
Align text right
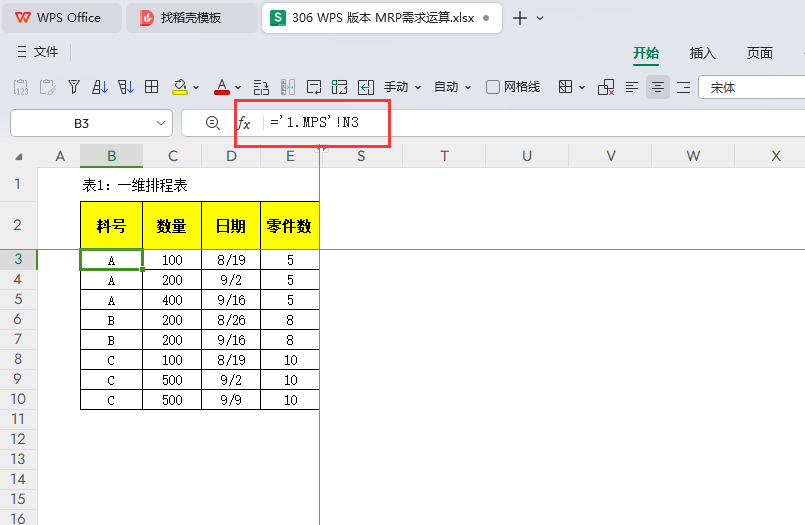(683, 87)
